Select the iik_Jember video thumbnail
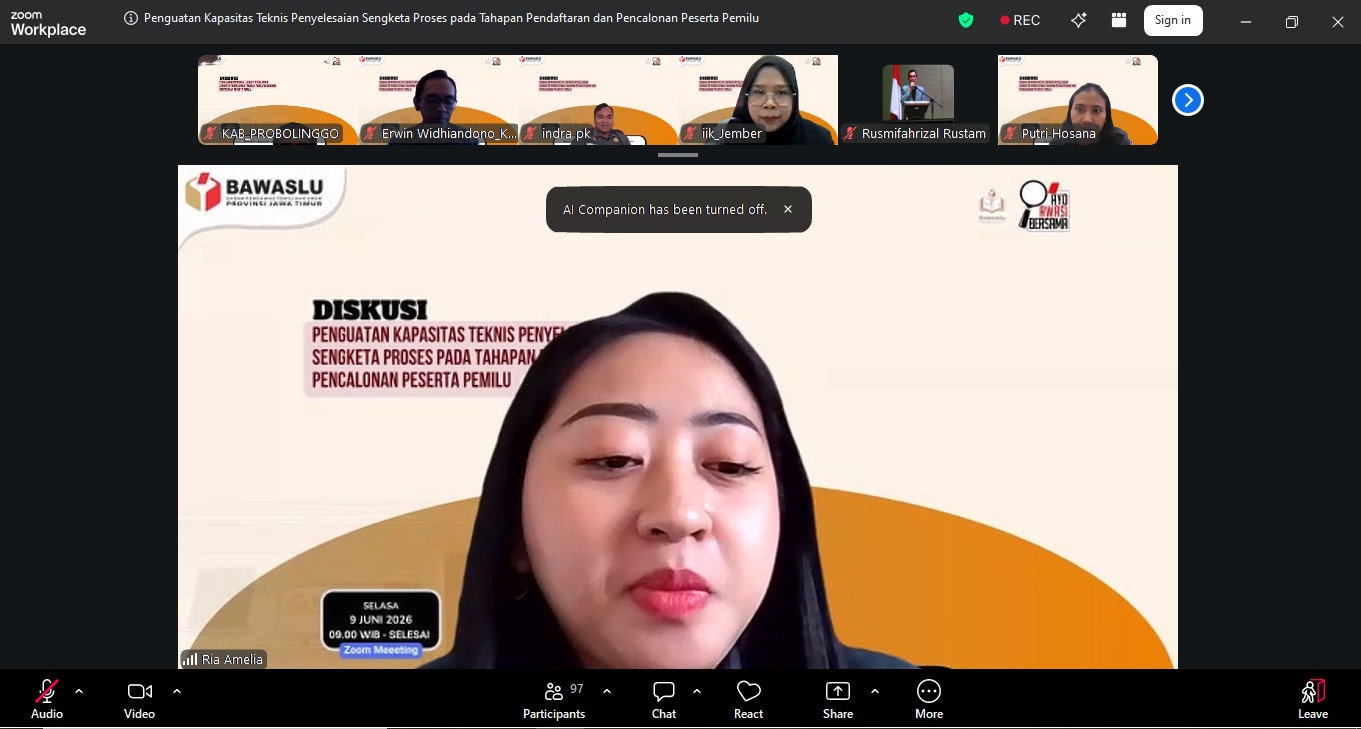Viewport: 1361px width, 729px height. point(758,100)
